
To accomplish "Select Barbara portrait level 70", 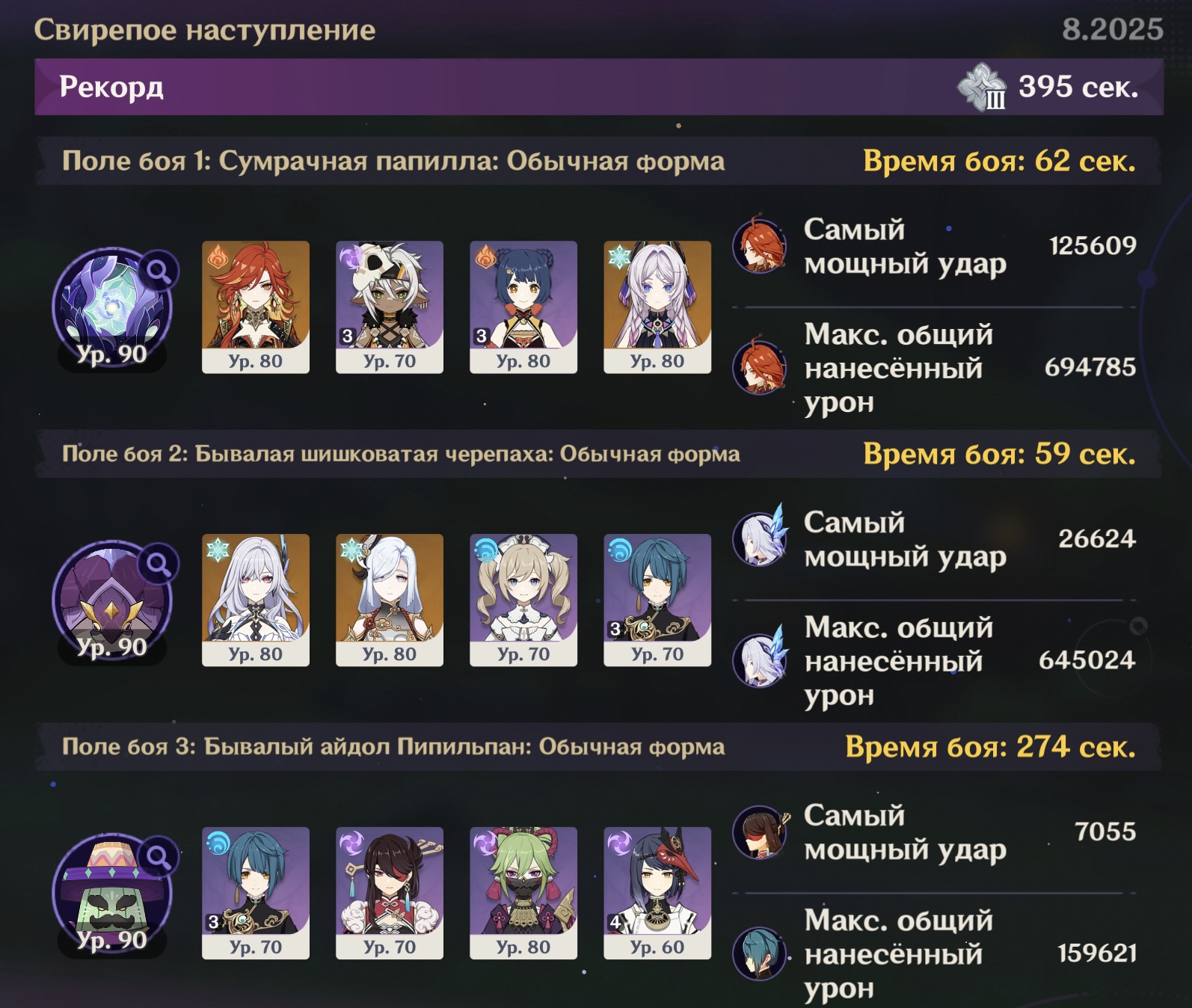I will [x=523, y=600].
